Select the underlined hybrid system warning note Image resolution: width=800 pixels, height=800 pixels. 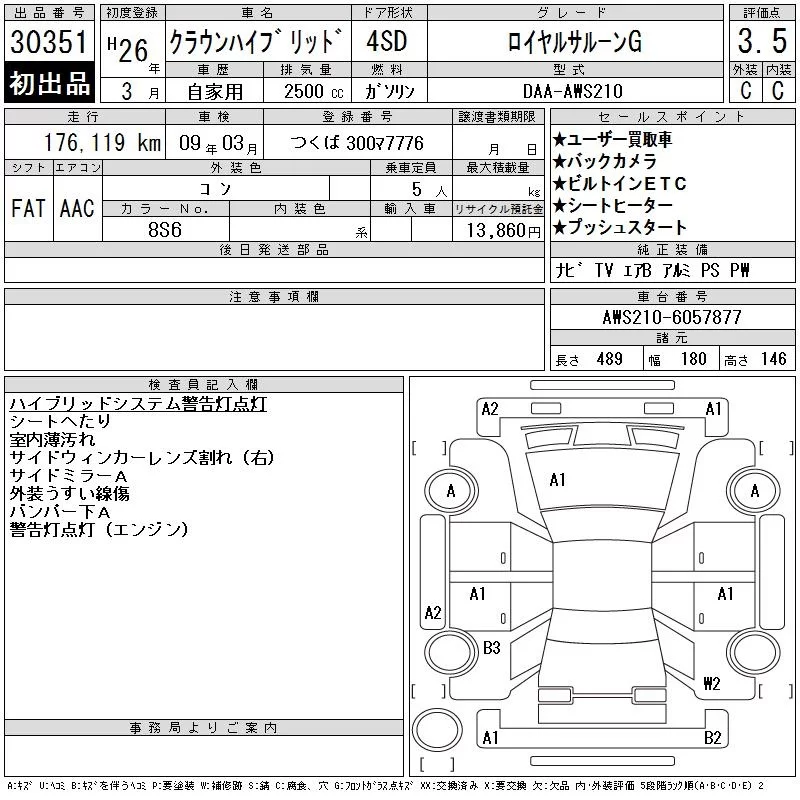(x=138, y=404)
